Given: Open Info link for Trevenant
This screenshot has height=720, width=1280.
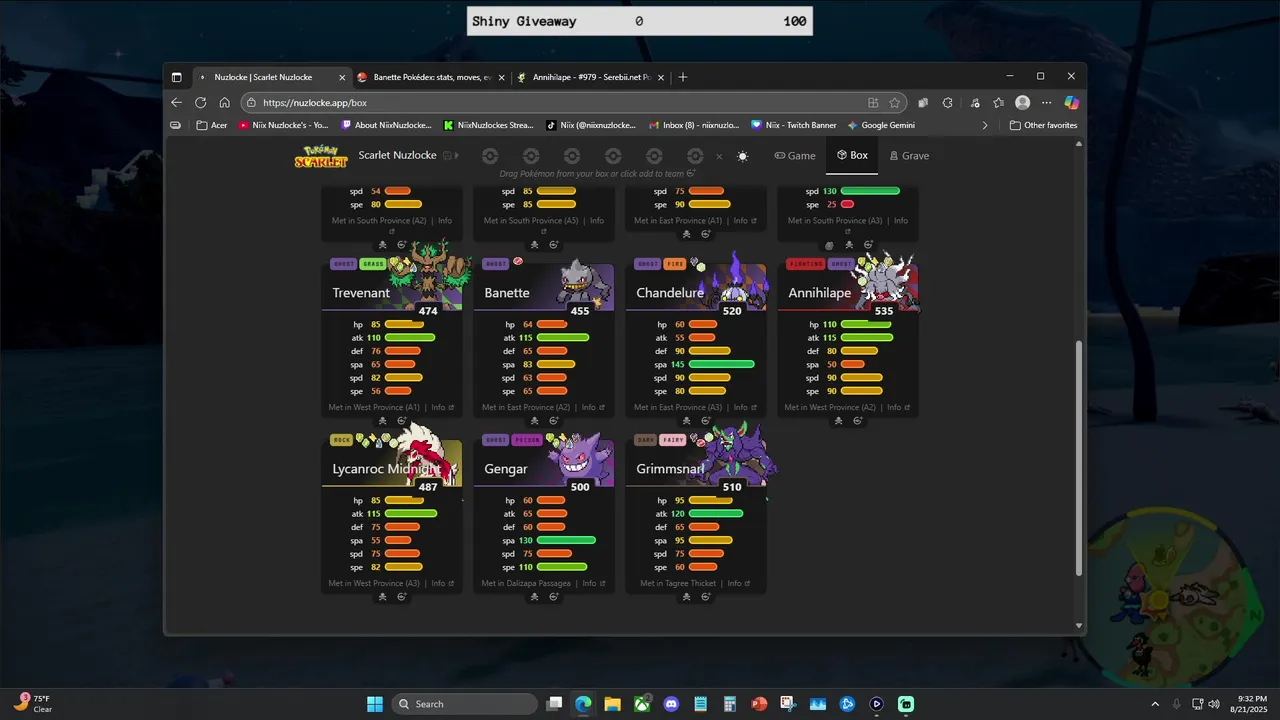Looking at the screenshot, I should (442, 407).
